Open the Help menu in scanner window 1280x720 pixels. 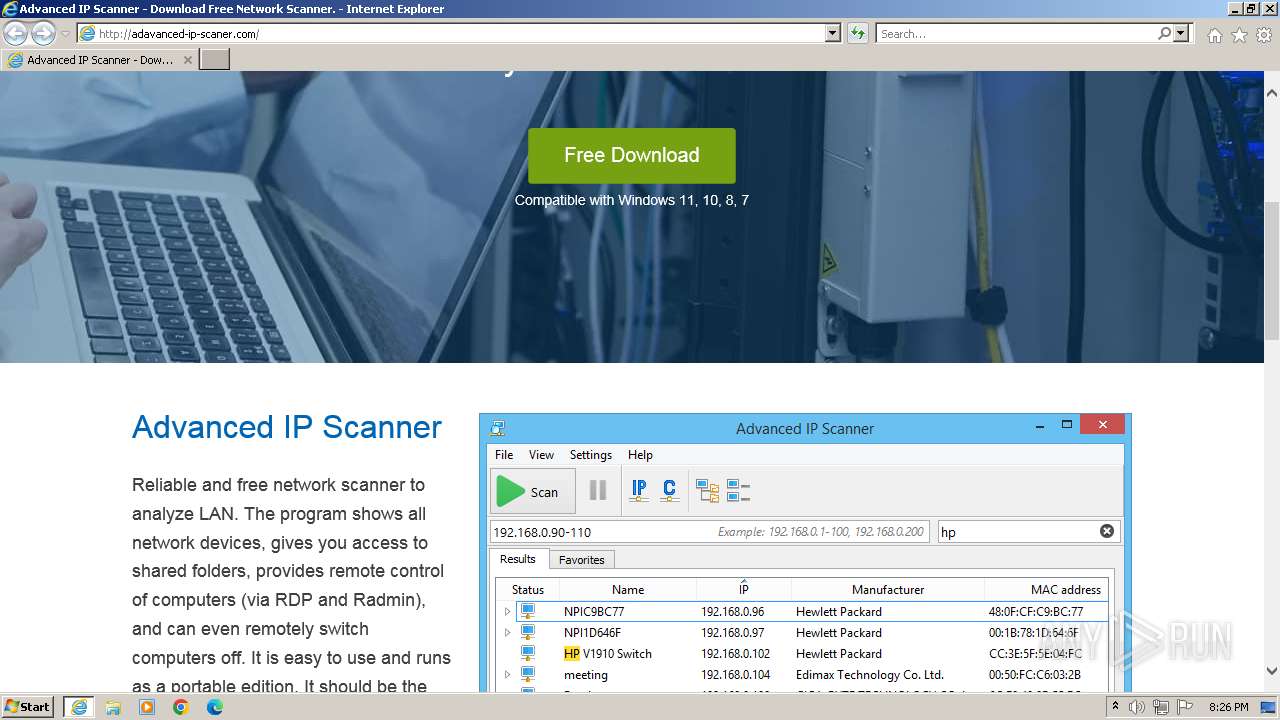(x=640, y=454)
